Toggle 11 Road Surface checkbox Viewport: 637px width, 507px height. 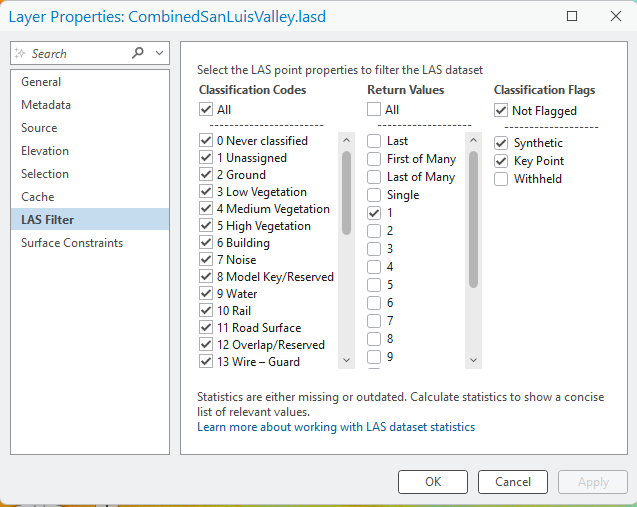coord(206,327)
